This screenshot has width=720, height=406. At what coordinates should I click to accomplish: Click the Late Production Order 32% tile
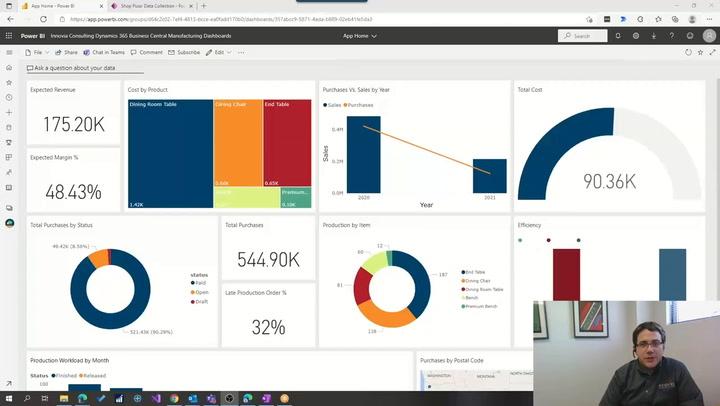click(268, 316)
